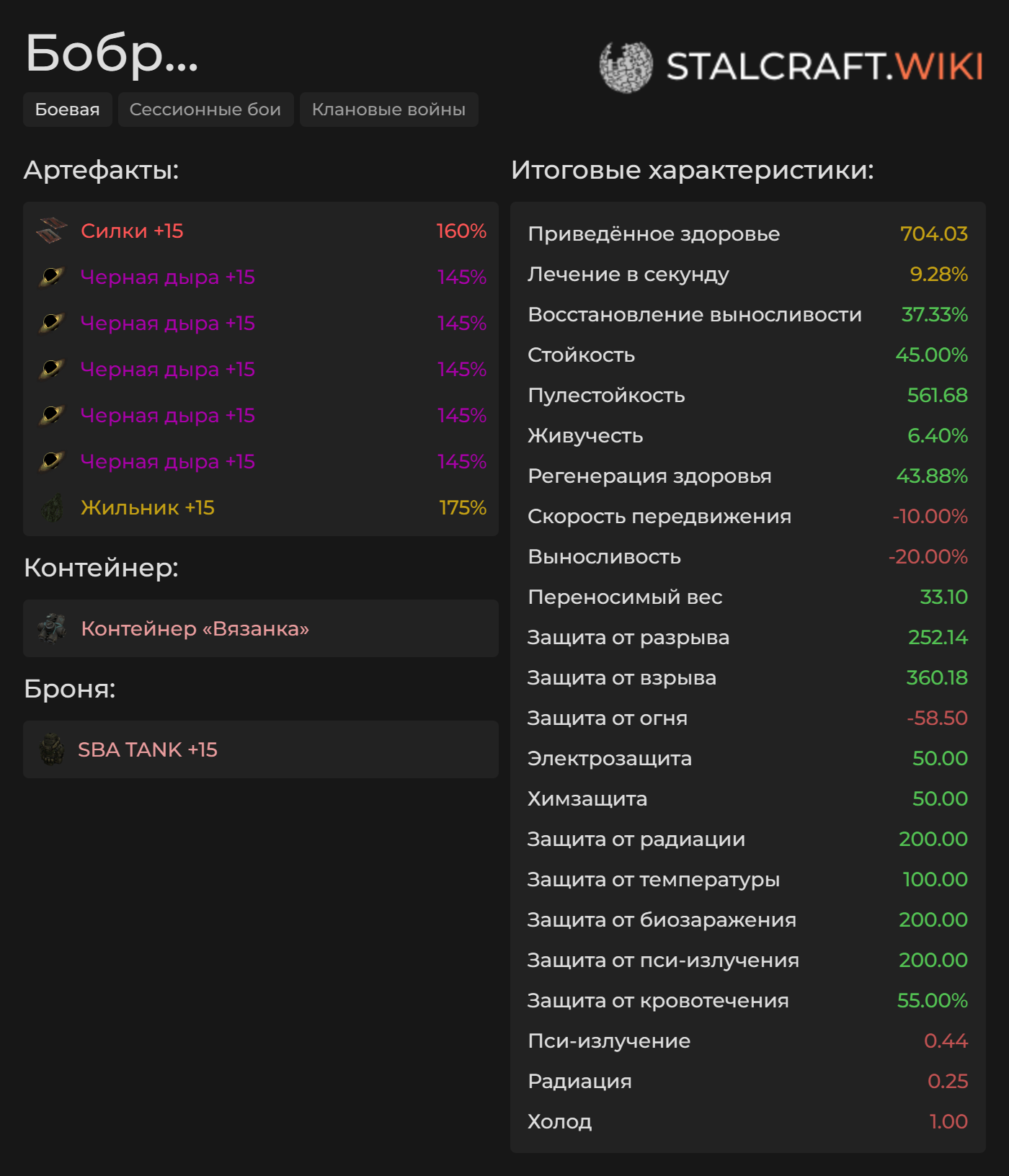Click the 160% quality value for Силки
1009x1176 pixels.
[461, 231]
